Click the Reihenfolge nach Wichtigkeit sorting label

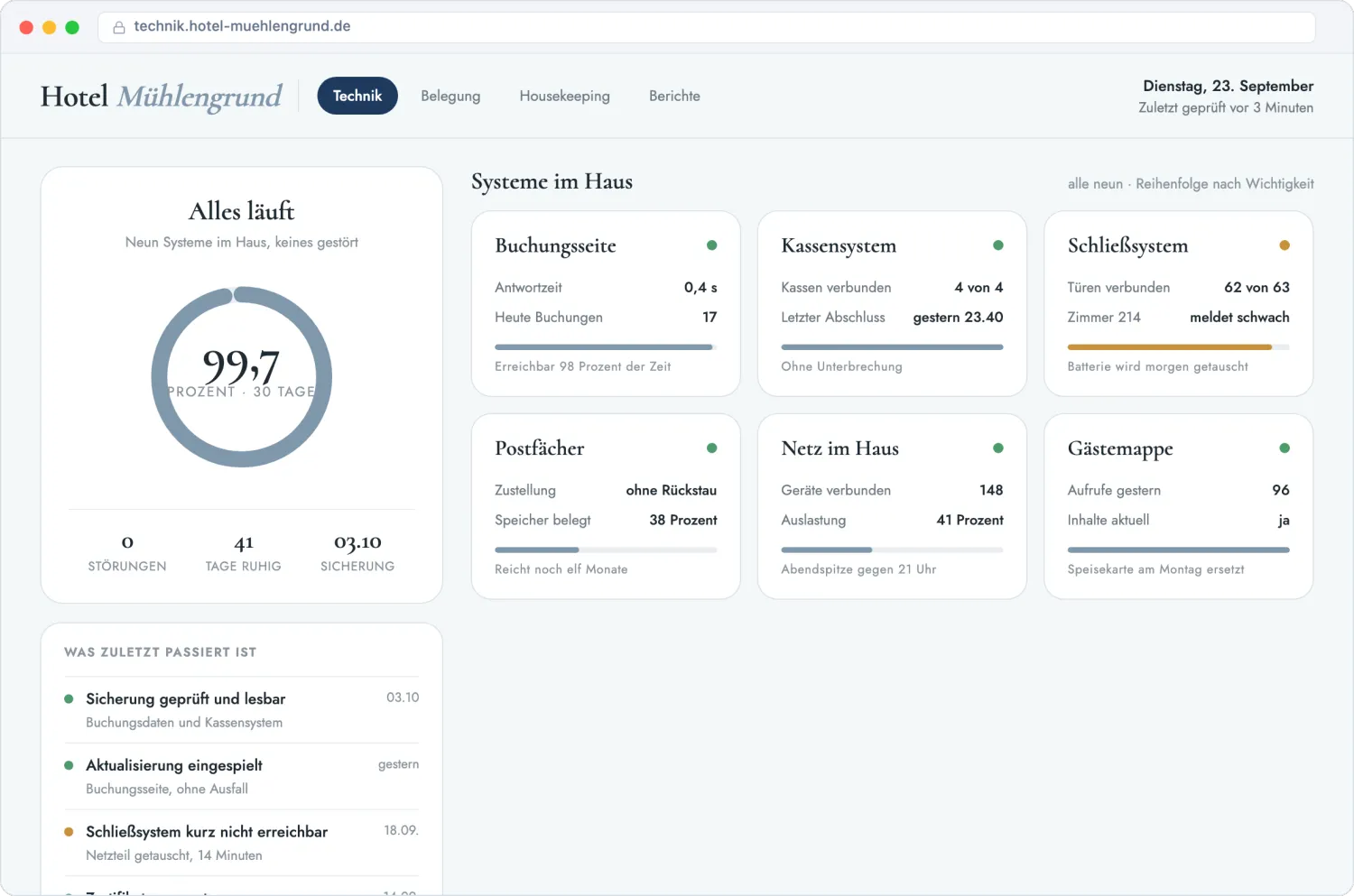(x=1225, y=184)
